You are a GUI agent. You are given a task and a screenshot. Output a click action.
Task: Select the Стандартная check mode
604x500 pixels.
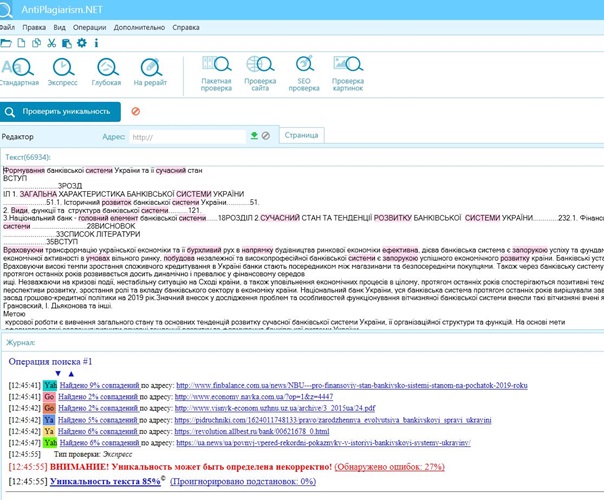coord(18,72)
